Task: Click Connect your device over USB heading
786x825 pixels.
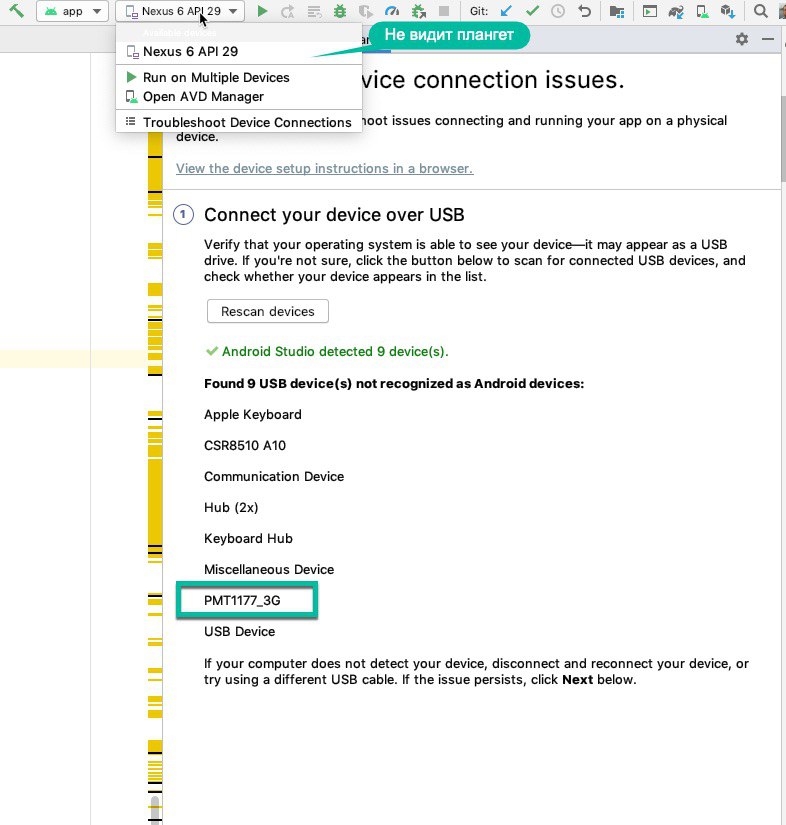Action: coord(334,215)
